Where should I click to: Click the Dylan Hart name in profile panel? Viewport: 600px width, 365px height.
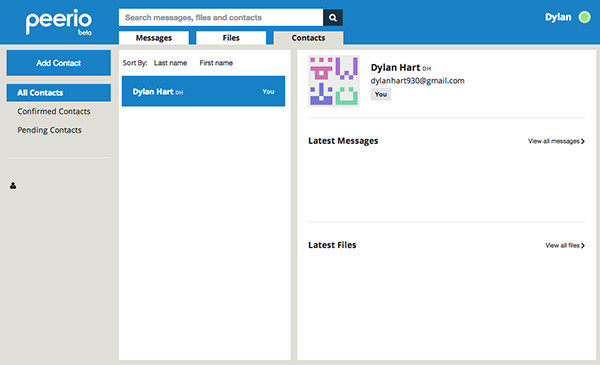coord(395,67)
